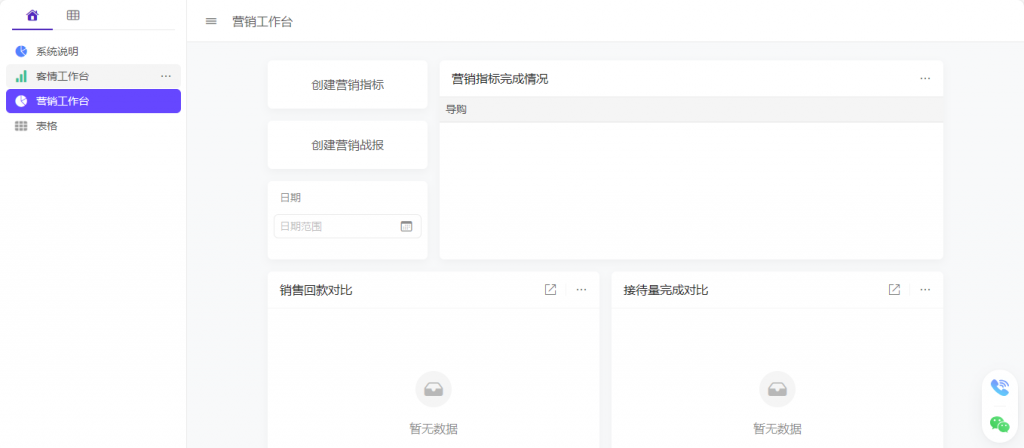Click the 创建营销战报 button
This screenshot has width=1024, height=448.
pos(347,145)
